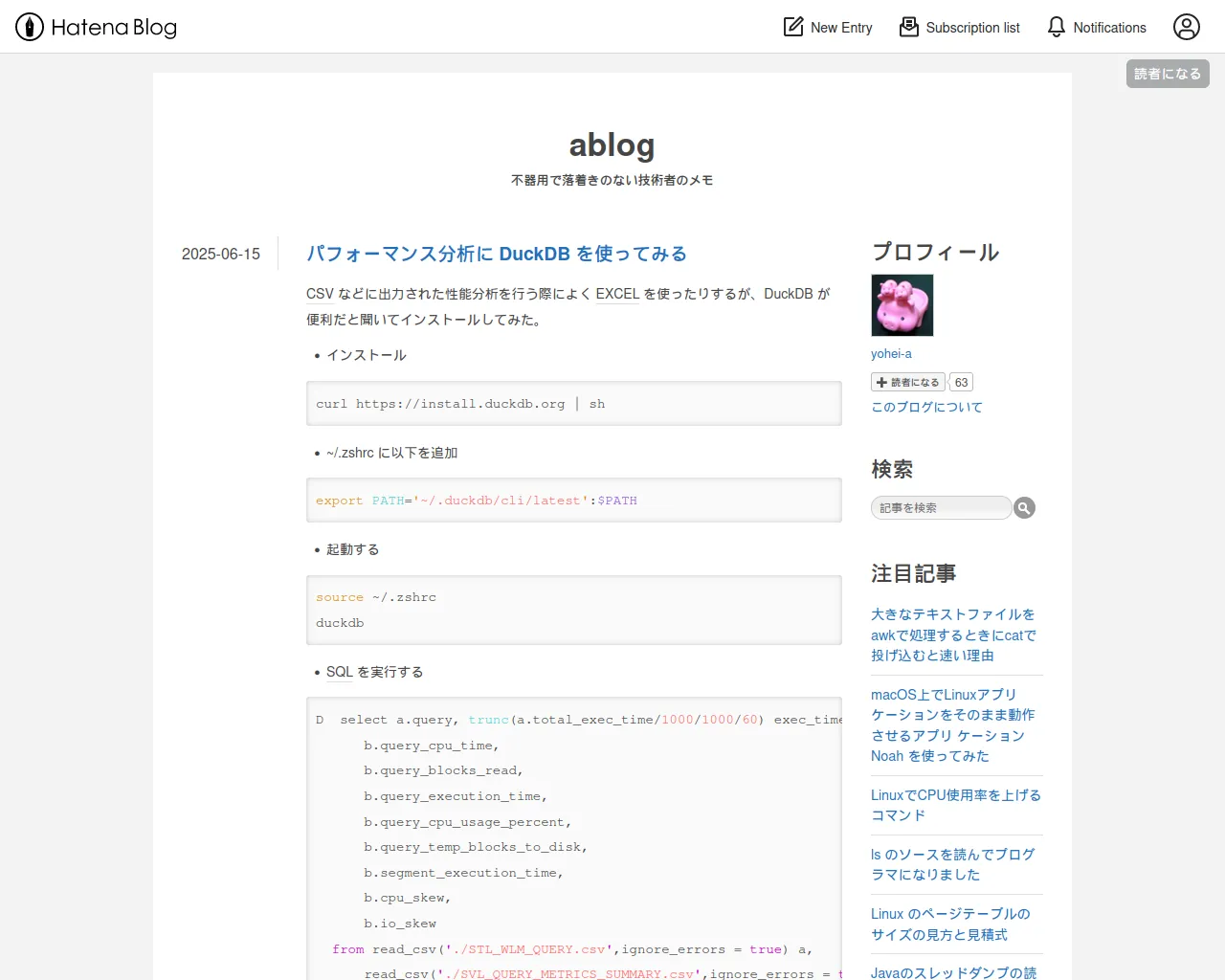Screen dimensions: 1225x980
Task: Click the b.segment_execution_time SQL line
Action: 463,873
